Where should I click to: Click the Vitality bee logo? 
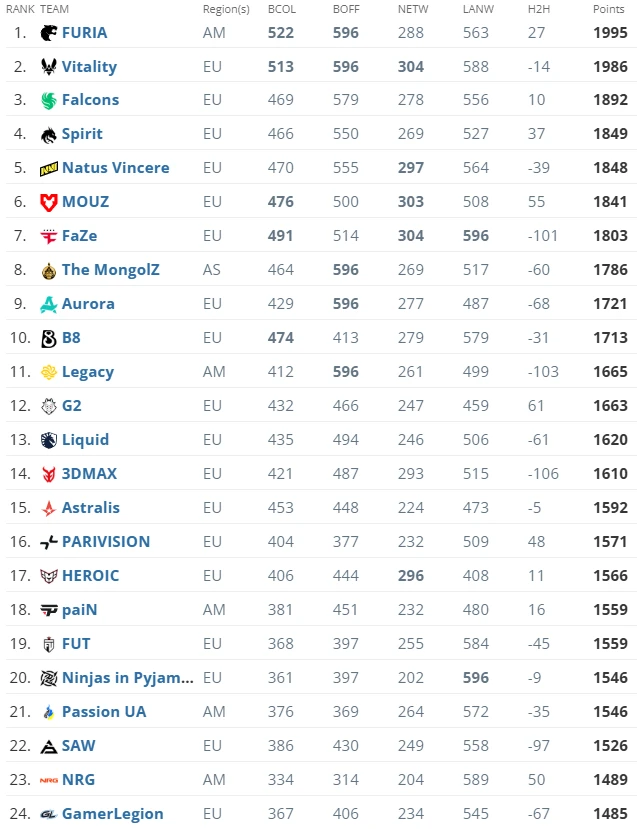49,67
